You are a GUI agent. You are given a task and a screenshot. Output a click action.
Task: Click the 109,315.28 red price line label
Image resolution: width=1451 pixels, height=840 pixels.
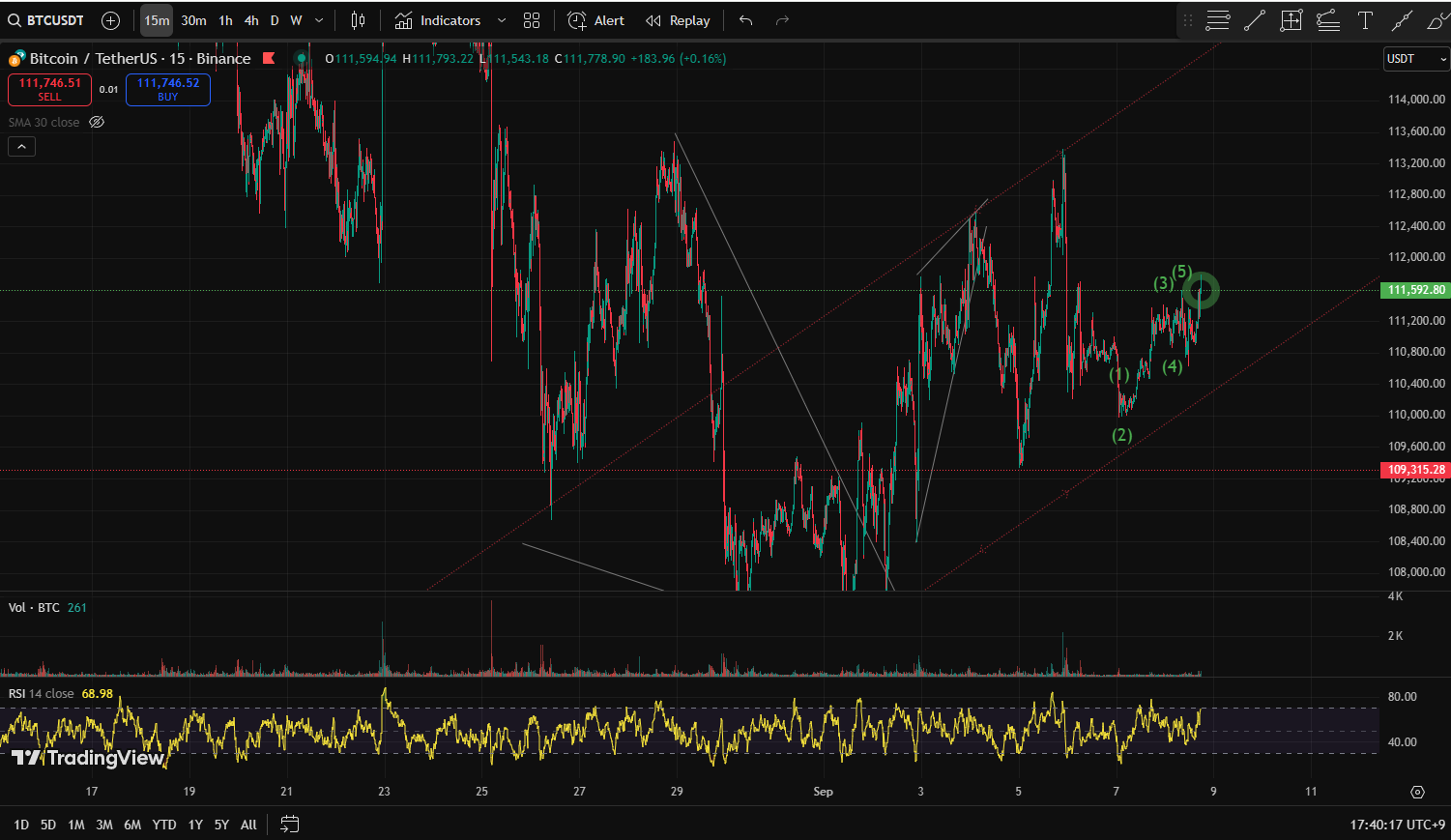(1416, 470)
